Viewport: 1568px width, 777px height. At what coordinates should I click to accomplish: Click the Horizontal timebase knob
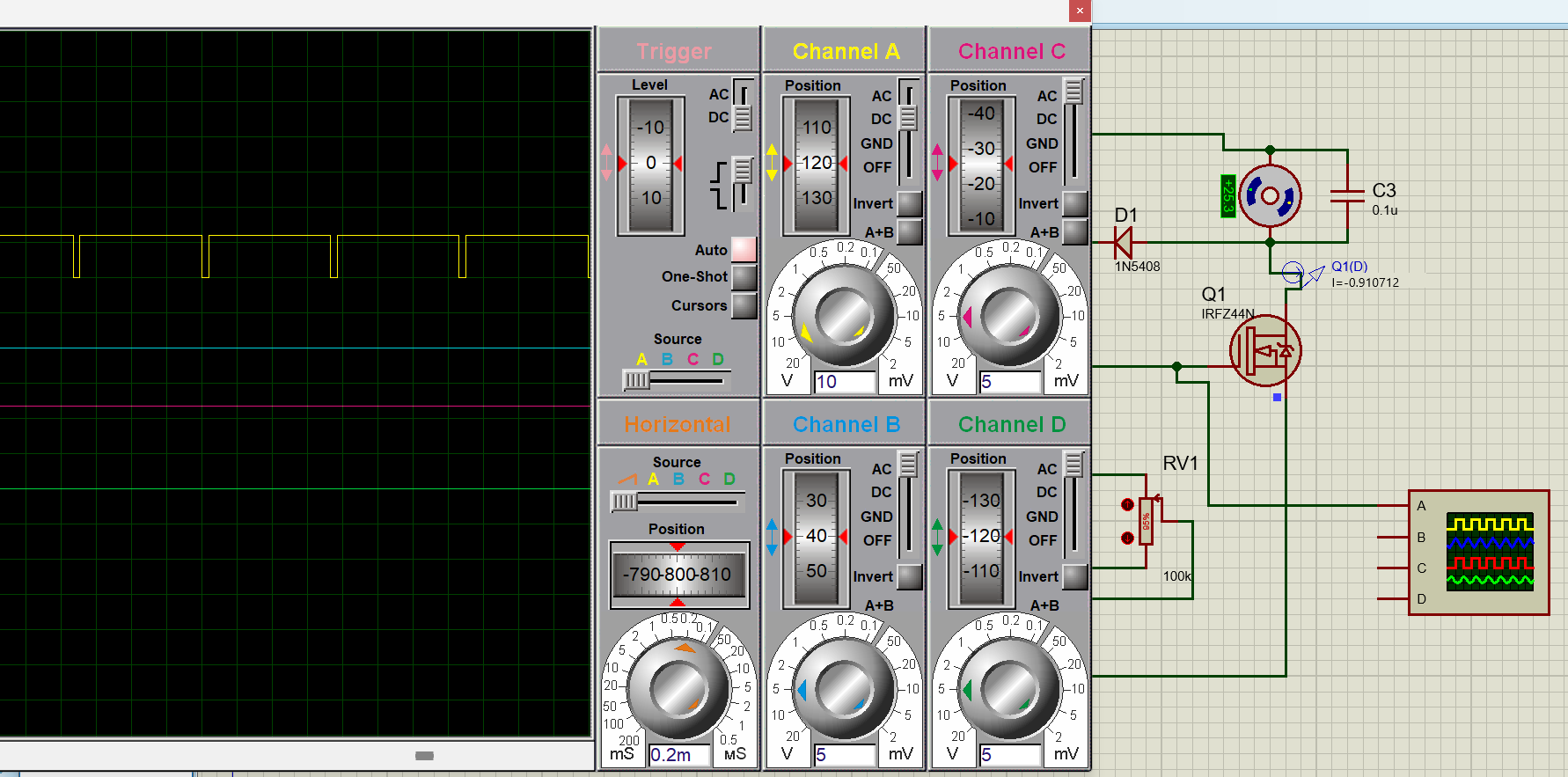click(x=678, y=688)
